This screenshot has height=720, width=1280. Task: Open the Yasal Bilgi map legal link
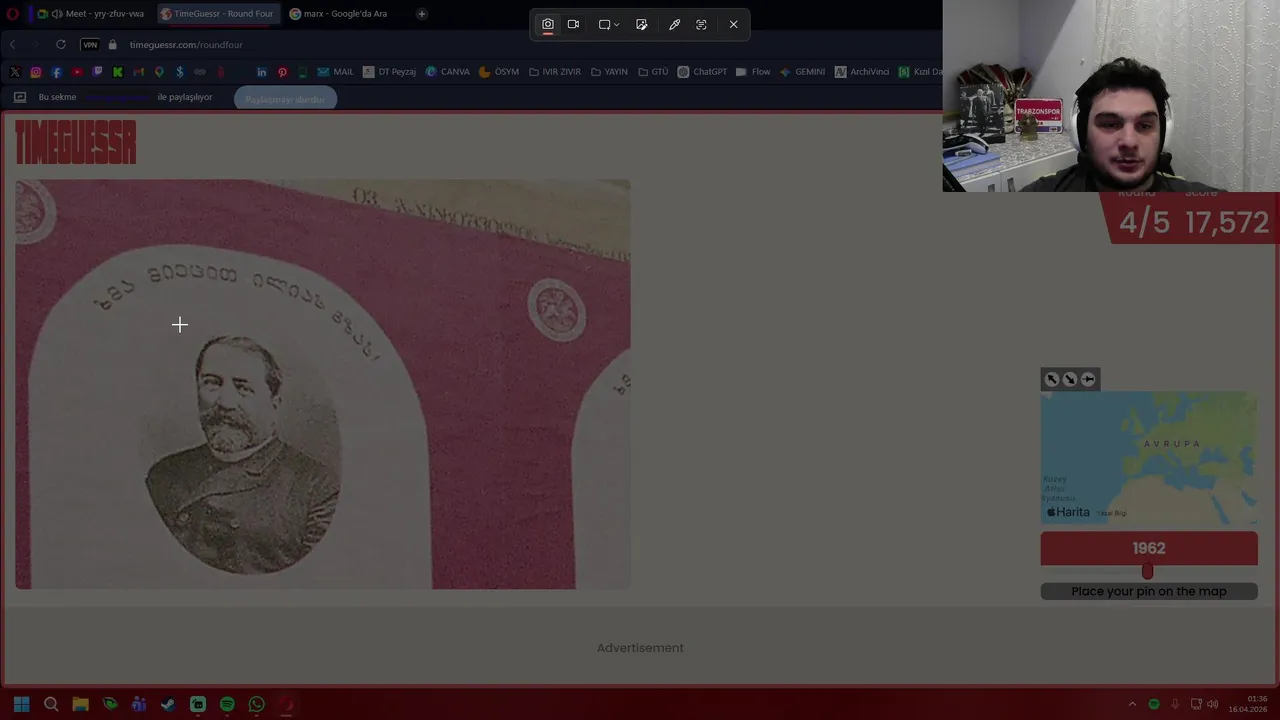click(x=1111, y=513)
